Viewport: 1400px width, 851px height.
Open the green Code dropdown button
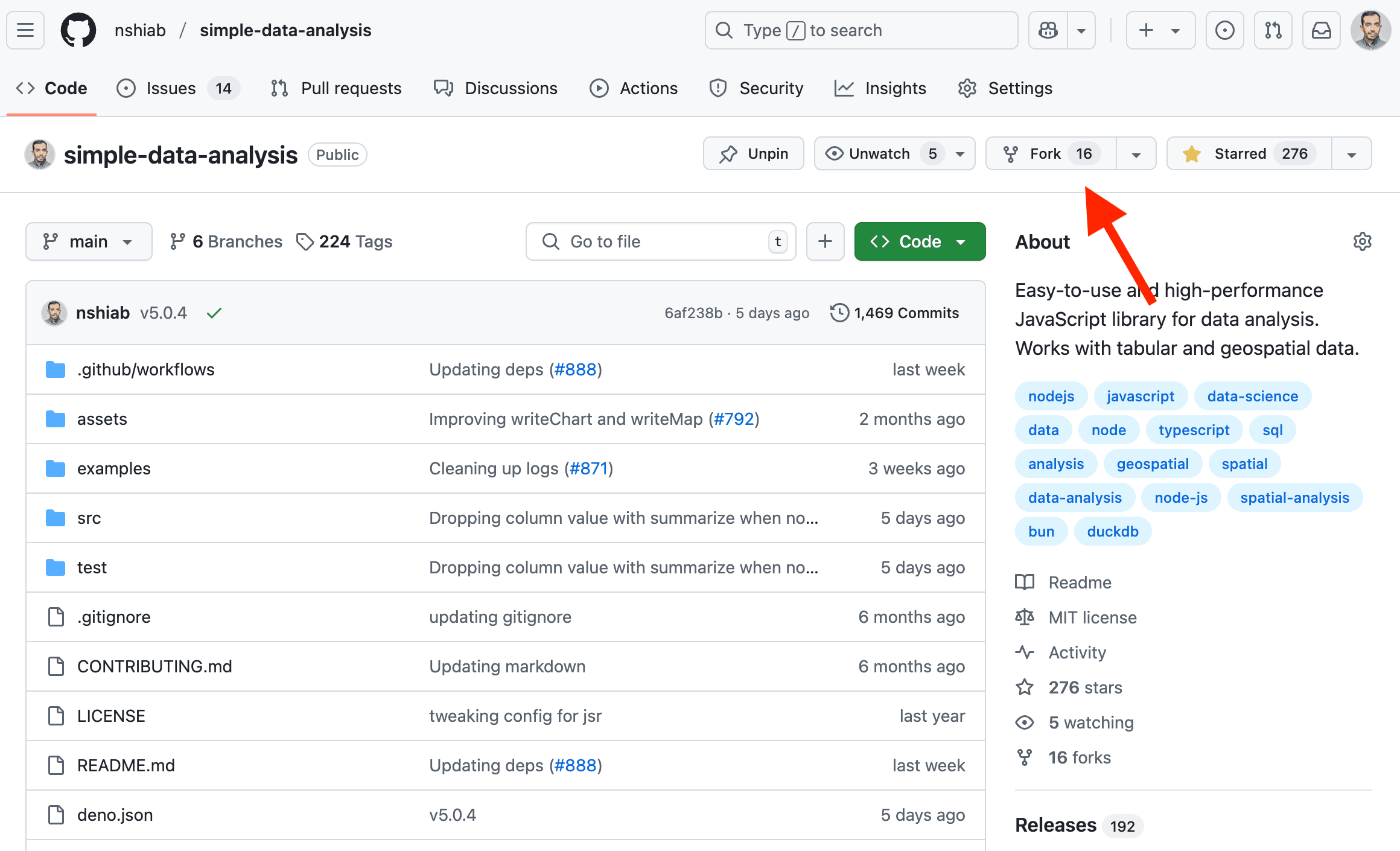[920, 241]
